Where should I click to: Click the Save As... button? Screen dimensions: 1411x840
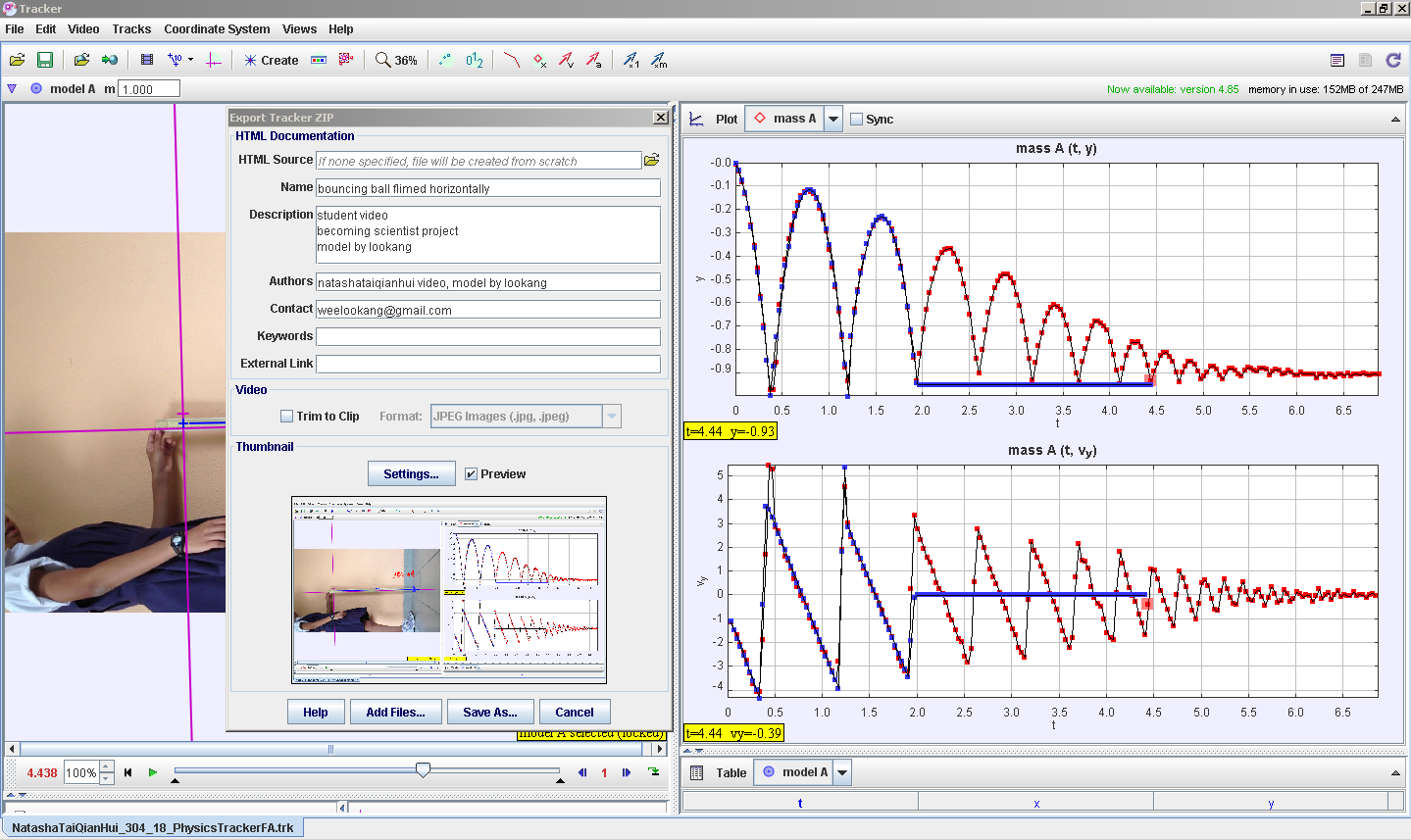(489, 713)
